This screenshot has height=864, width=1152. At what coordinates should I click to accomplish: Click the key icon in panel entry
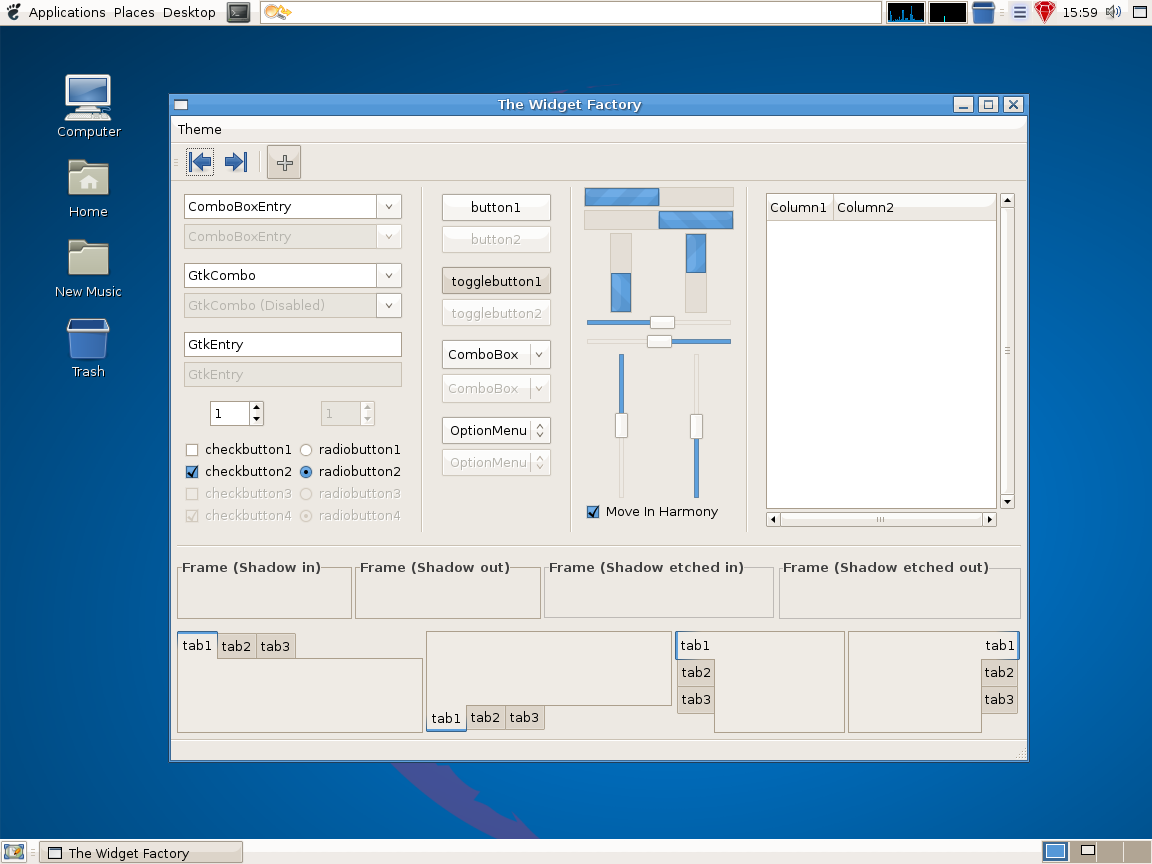click(x=278, y=12)
